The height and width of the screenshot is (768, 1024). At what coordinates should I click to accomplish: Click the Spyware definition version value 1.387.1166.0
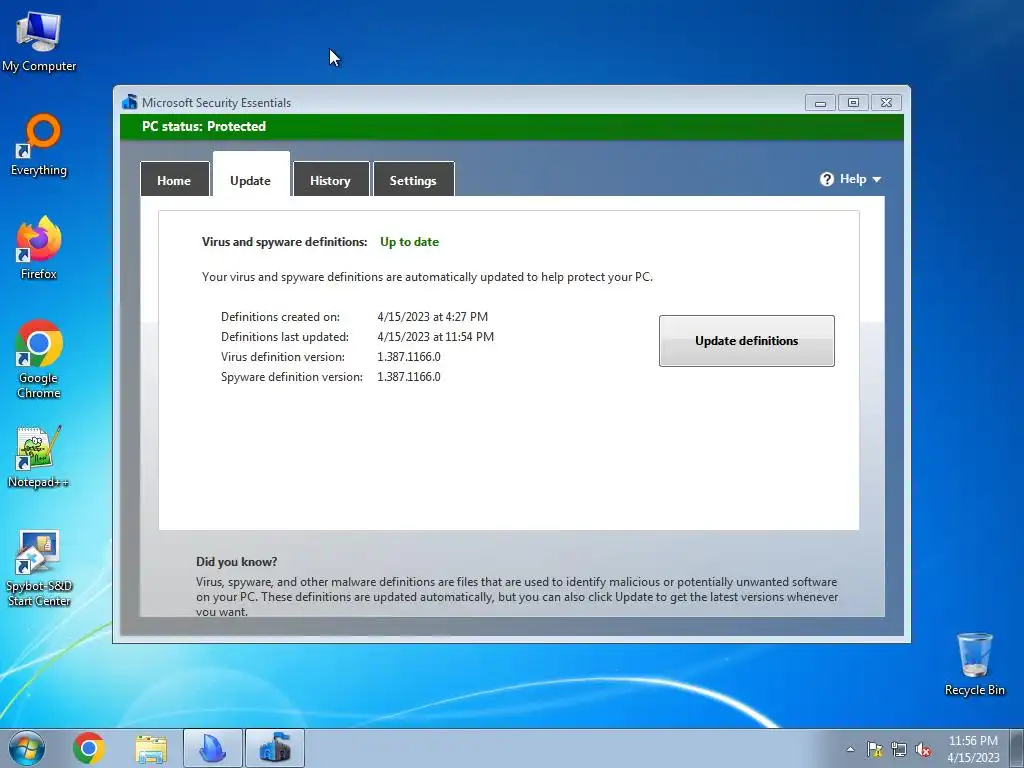409,377
